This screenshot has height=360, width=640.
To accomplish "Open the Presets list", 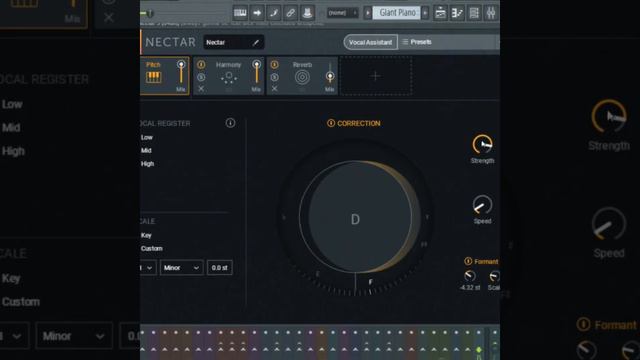I will (417, 42).
